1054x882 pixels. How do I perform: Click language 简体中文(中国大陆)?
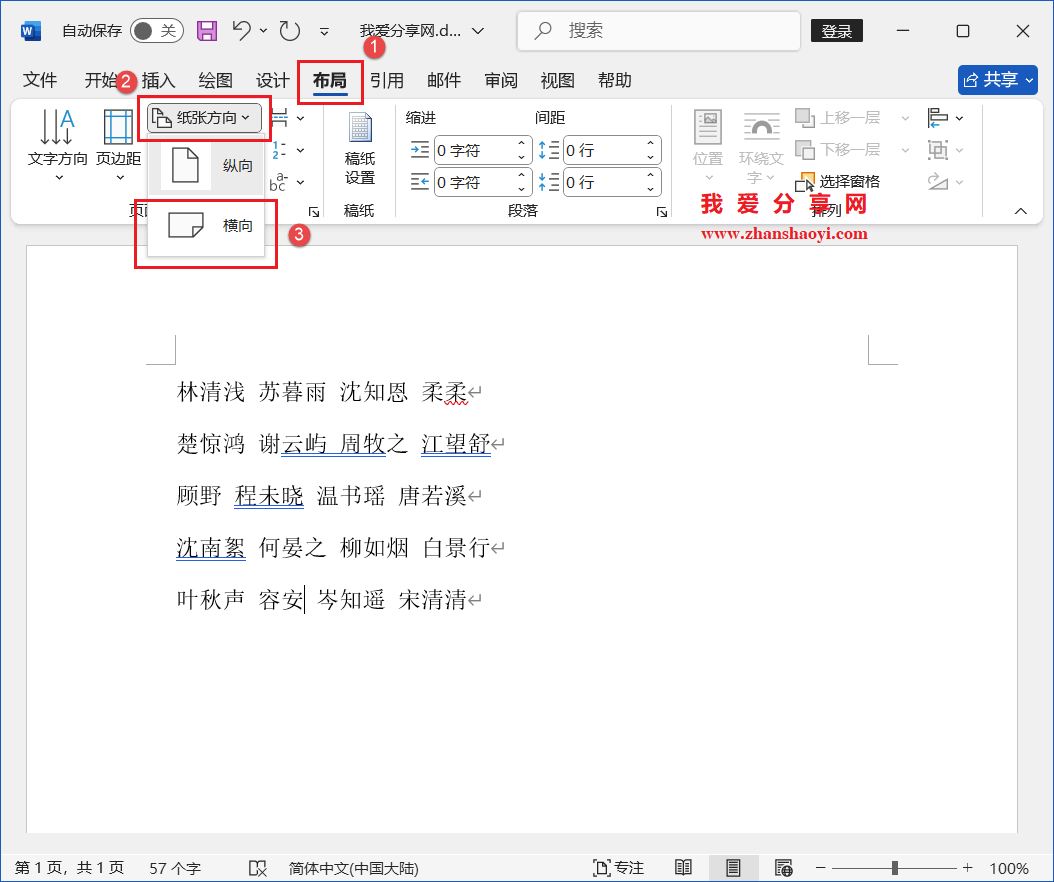click(x=354, y=868)
